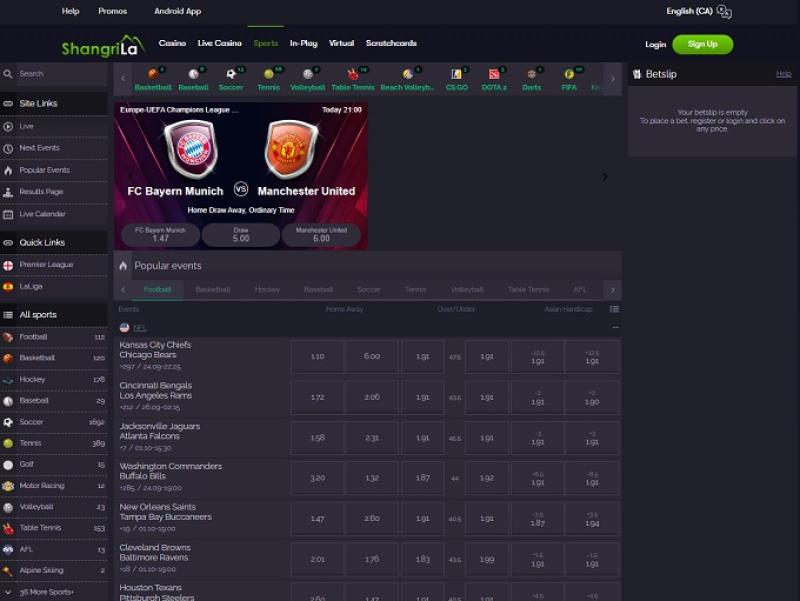Click the sidebar Search field
Image resolution: width=800 pixels, height=601 pixels.
point(60,74)
